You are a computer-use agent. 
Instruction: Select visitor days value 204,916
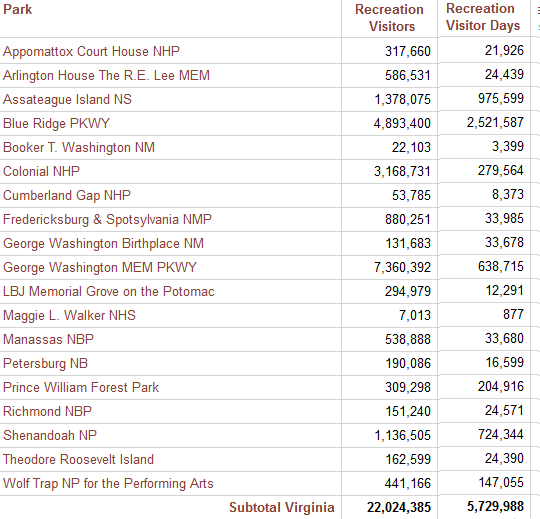click(x=501, y=387)
